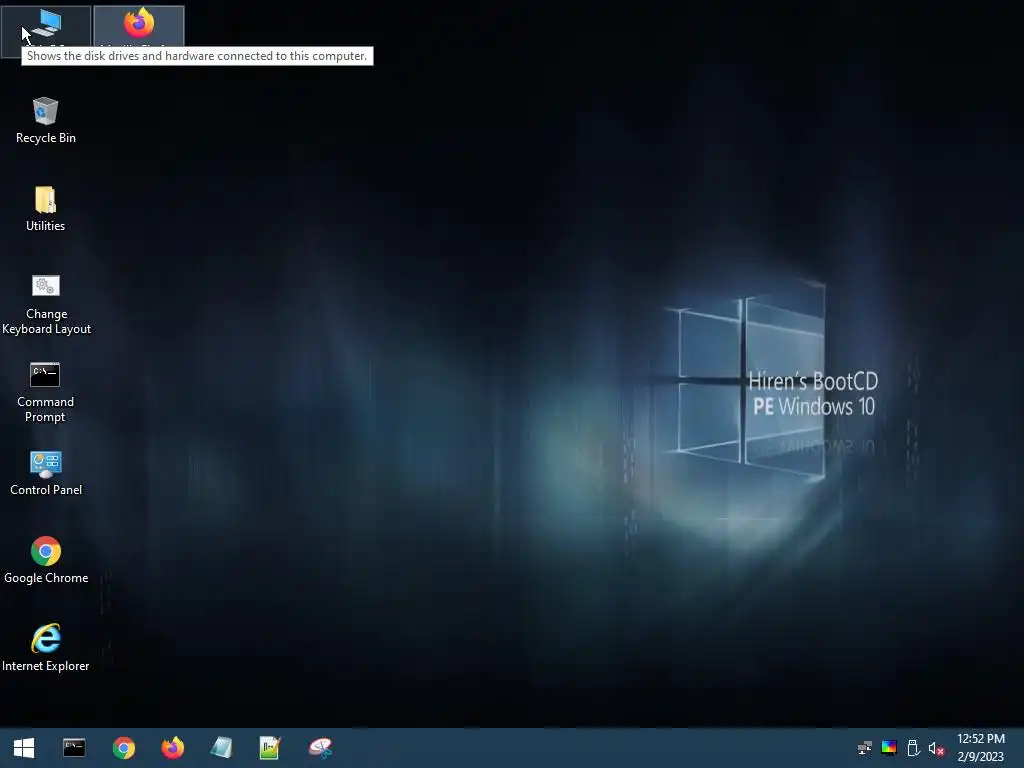1024x768 pixels.
Task: Open the Mozilla Firefox desktop shortcut
Action: click(x=139, y=27)
